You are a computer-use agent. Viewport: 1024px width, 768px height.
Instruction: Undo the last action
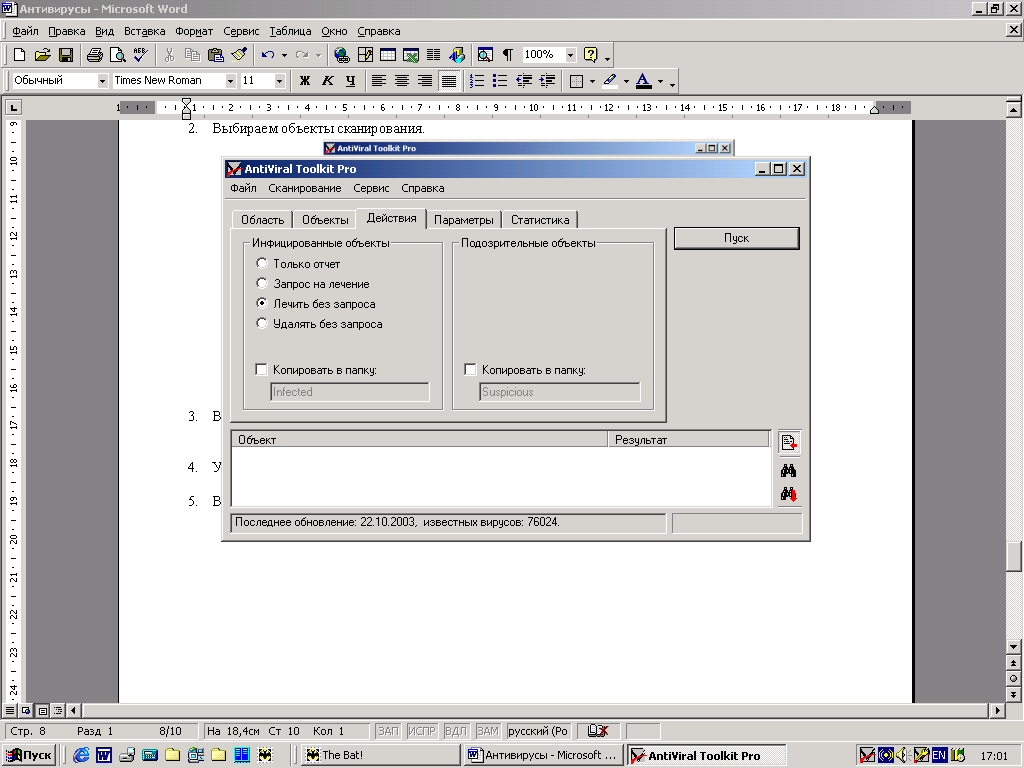coord(268,55)
